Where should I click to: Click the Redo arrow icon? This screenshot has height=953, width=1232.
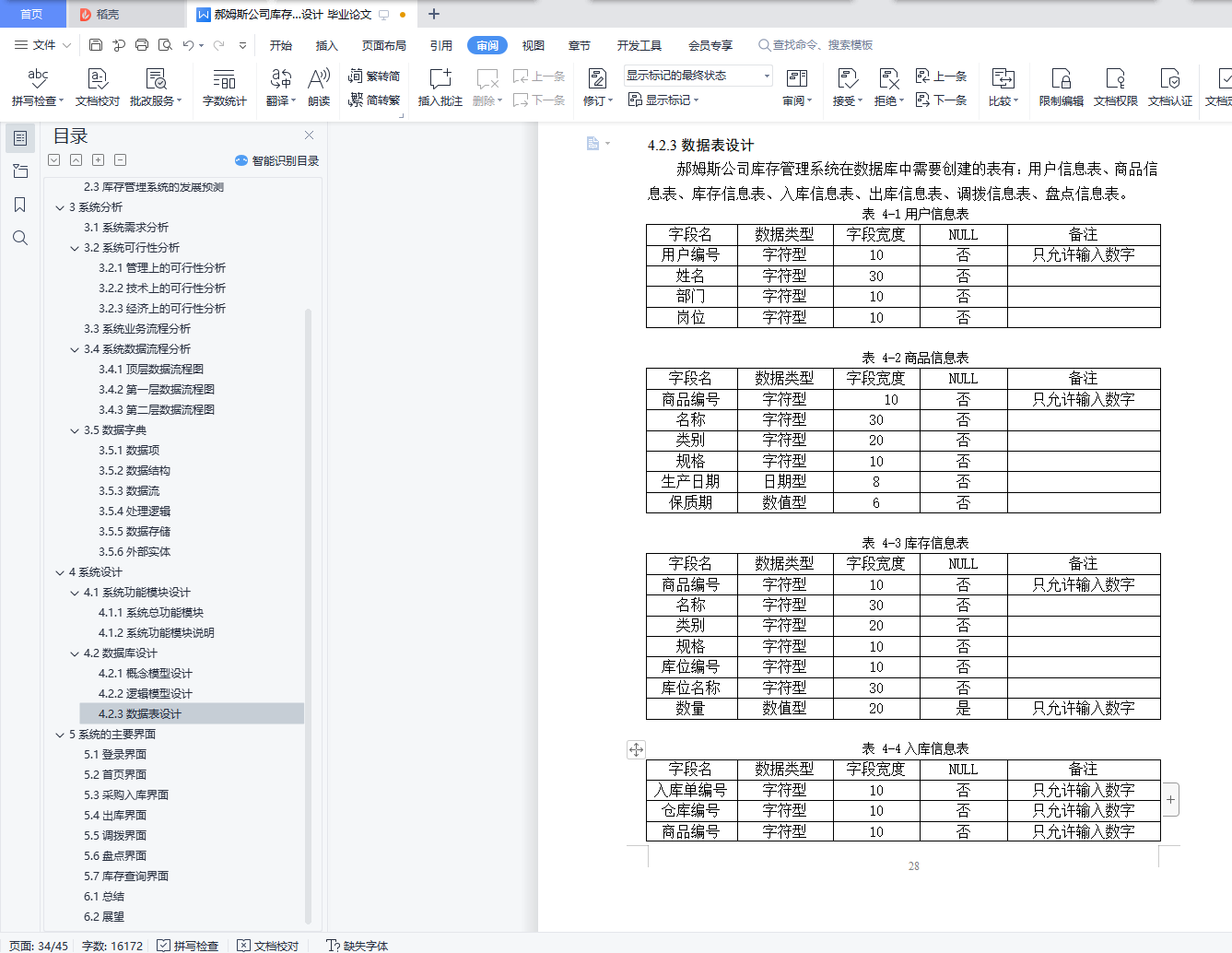pyautogui.click(x=218, y=44)
